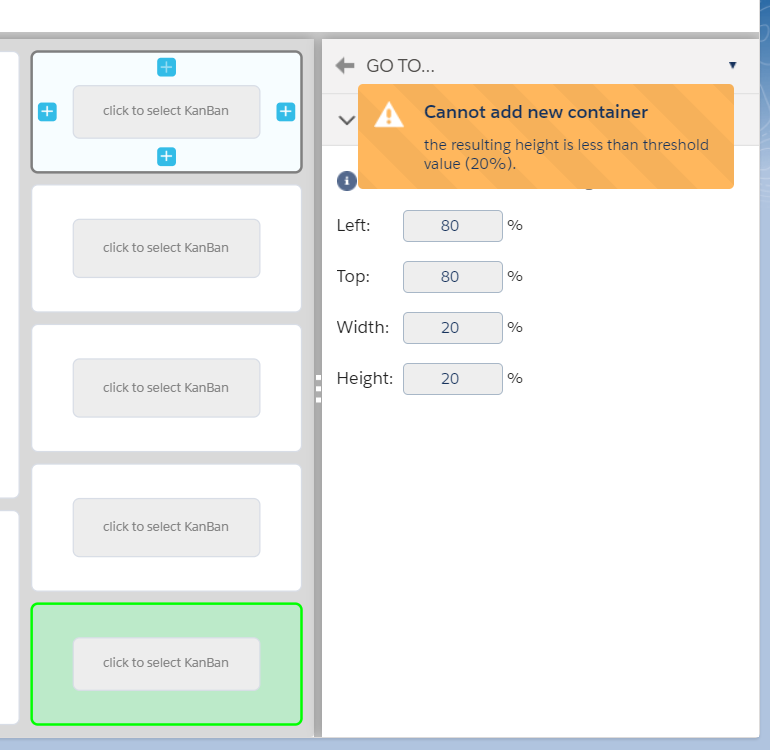Click the plus icon right of the selected container
This screenshot has width=770, height=750.
[x=286, y=112]
